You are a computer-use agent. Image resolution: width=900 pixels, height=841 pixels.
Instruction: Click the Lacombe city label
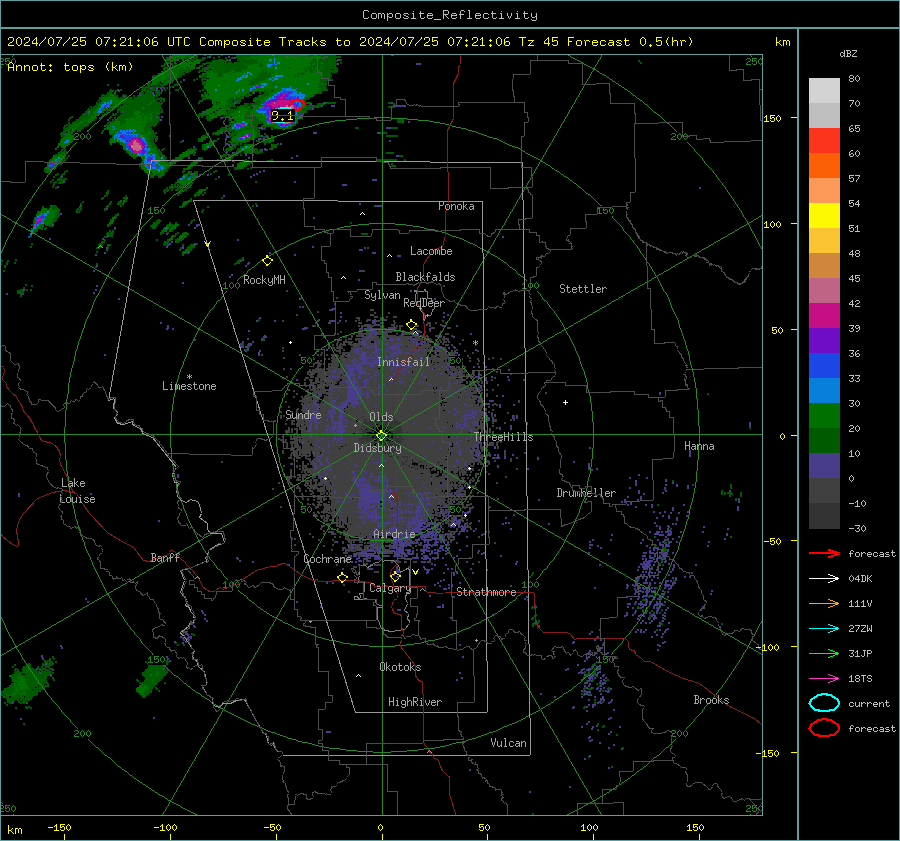click(431, 251)
